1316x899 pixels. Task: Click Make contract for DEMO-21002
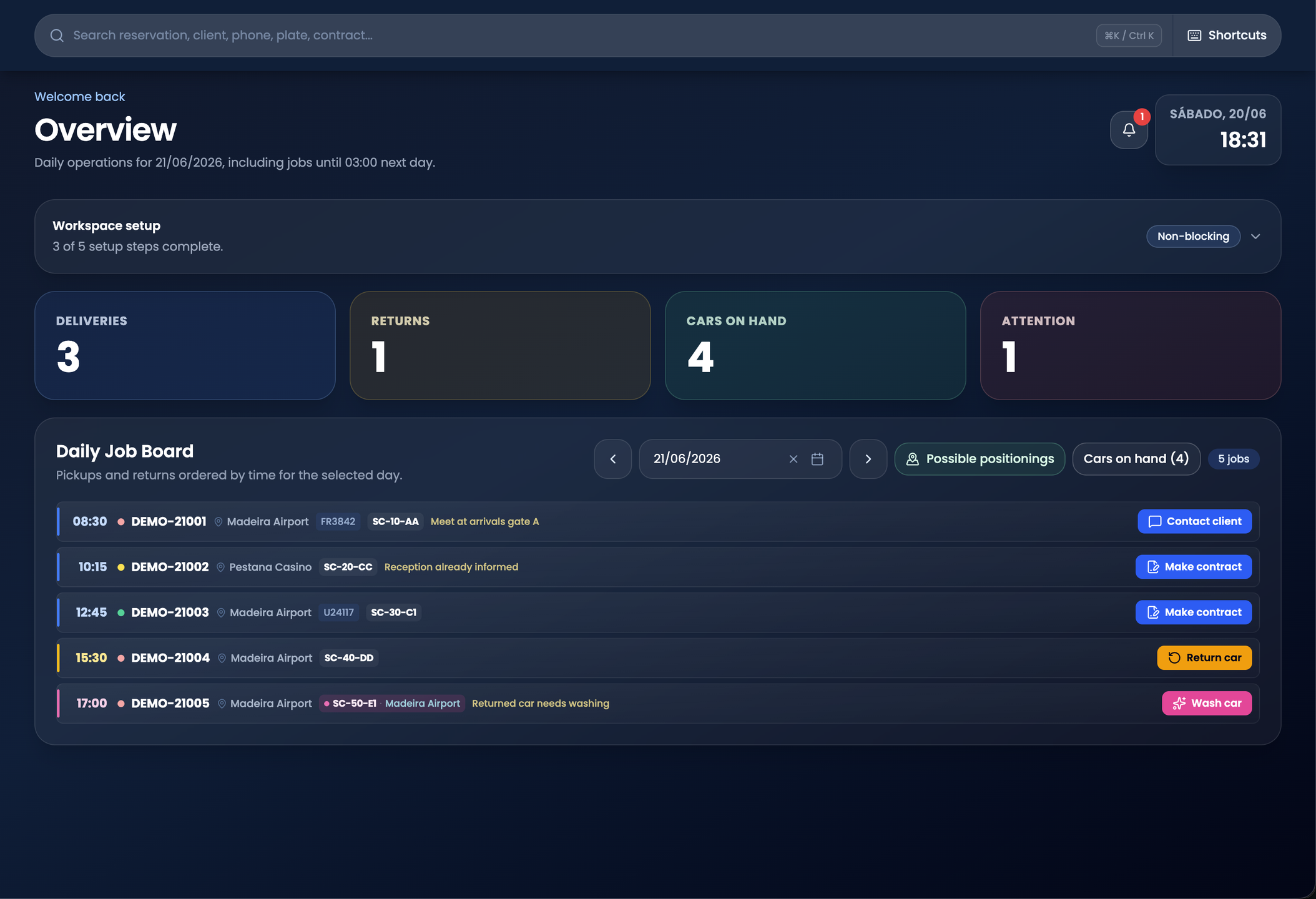(1194, 567)
